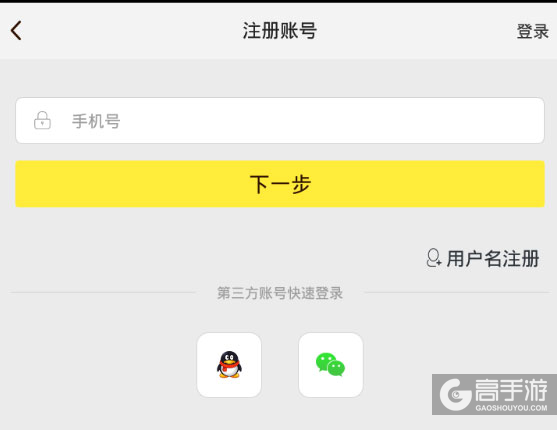Focus the 手机号 phone number input
Viewport: 557px width, 430px height.
coord(280,120)
